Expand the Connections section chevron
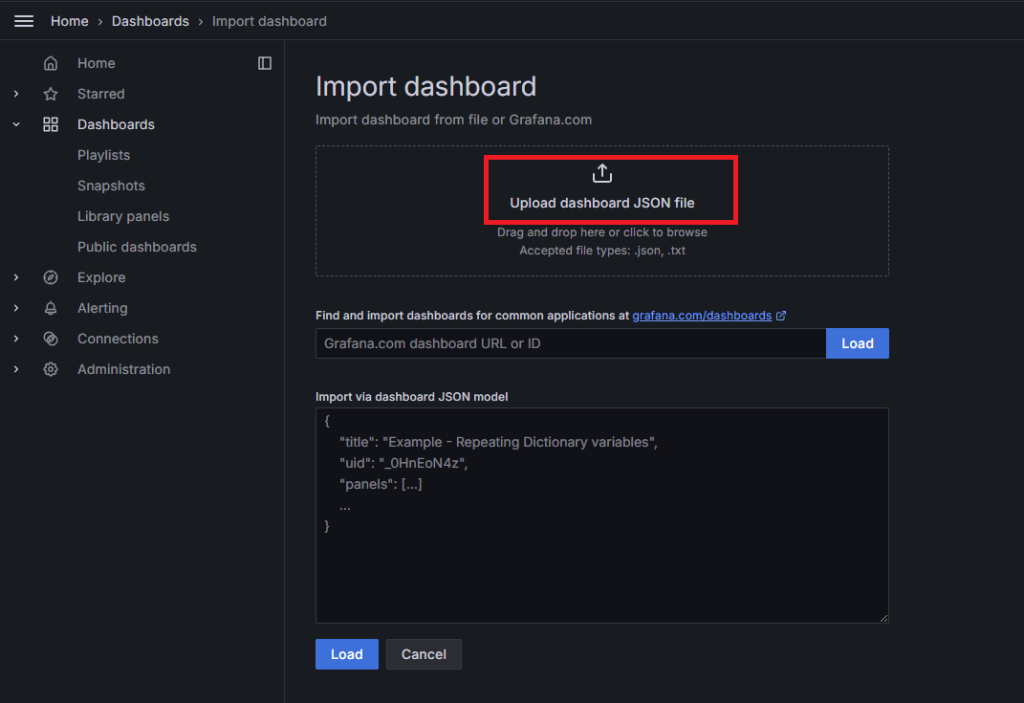1024x703 pixels. 16,338
